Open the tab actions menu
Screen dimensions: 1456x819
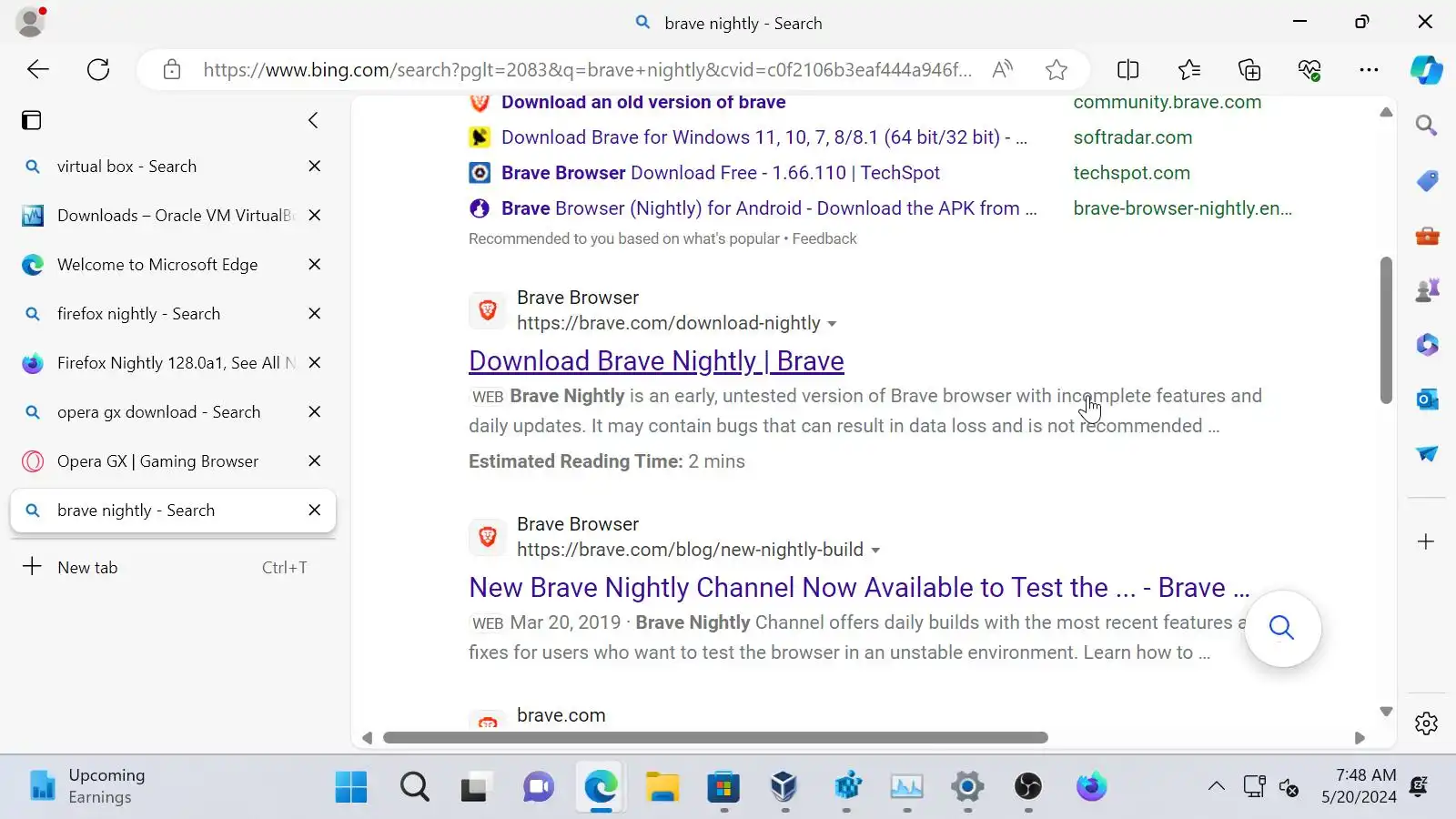[32, 120]
